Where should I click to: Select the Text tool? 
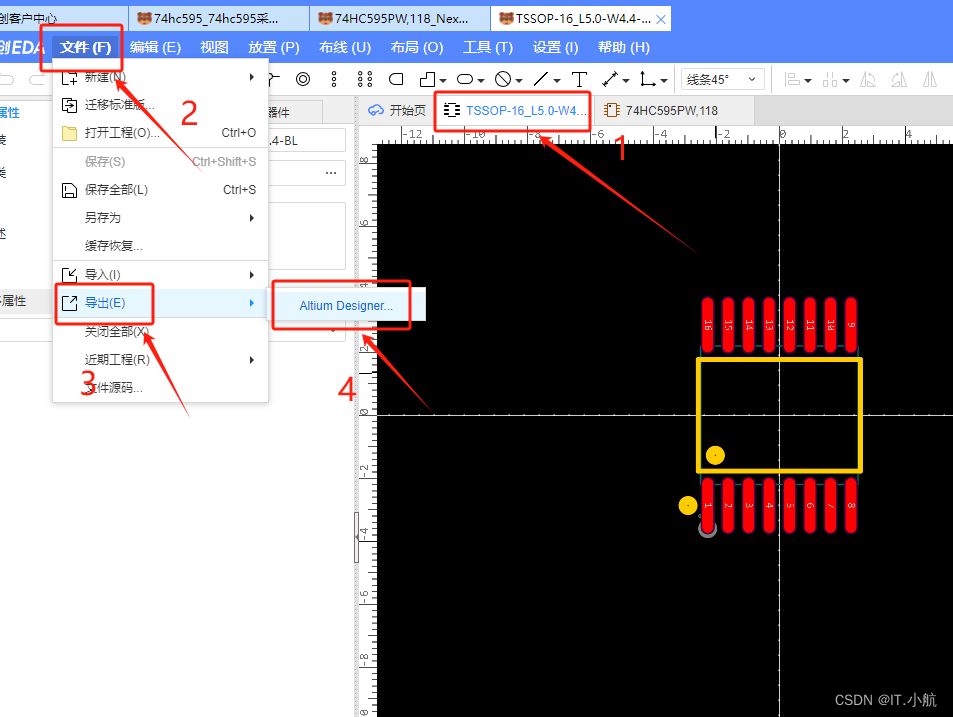[579, 79]
